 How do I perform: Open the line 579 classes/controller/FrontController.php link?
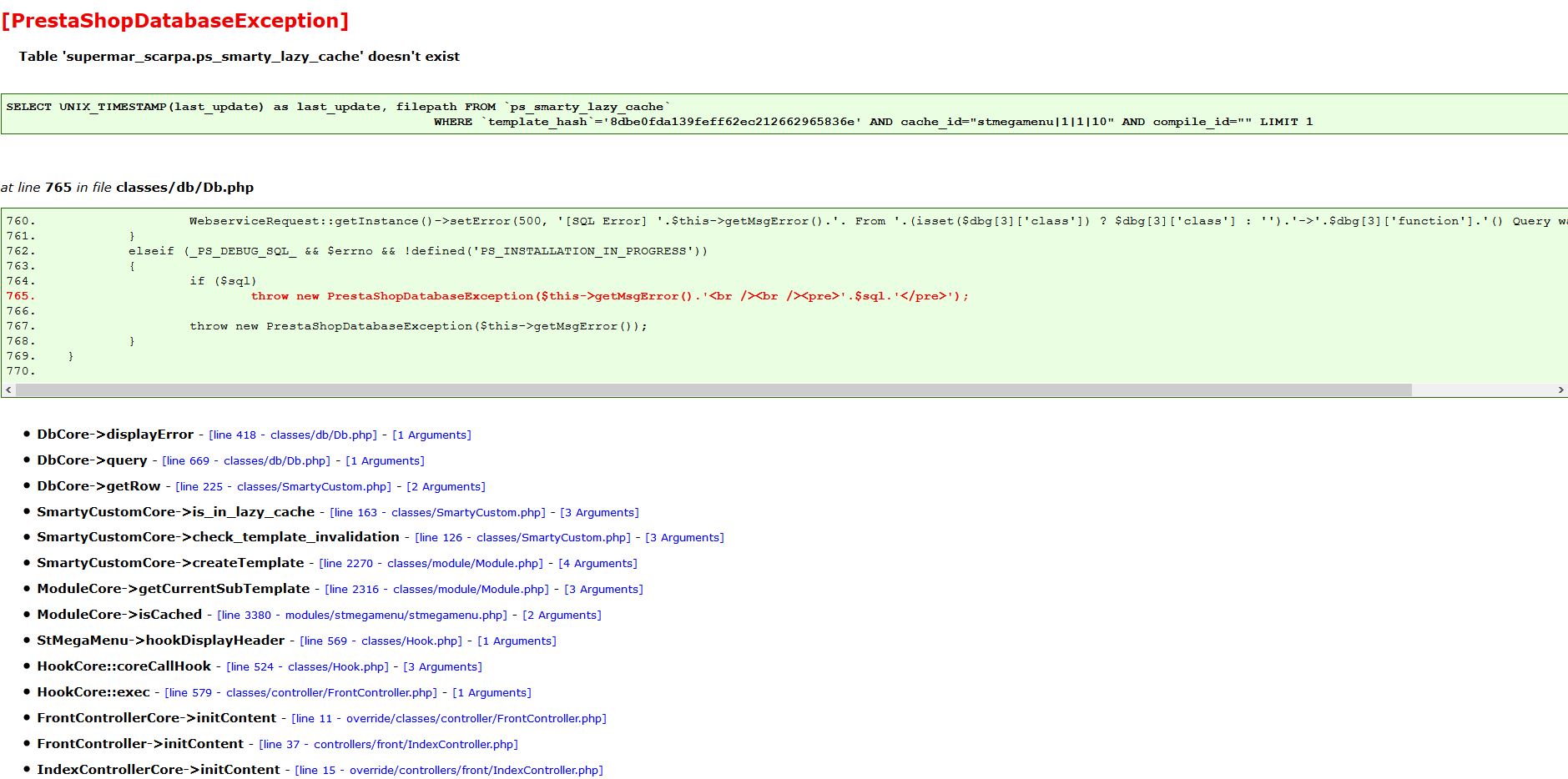[300, 693]
